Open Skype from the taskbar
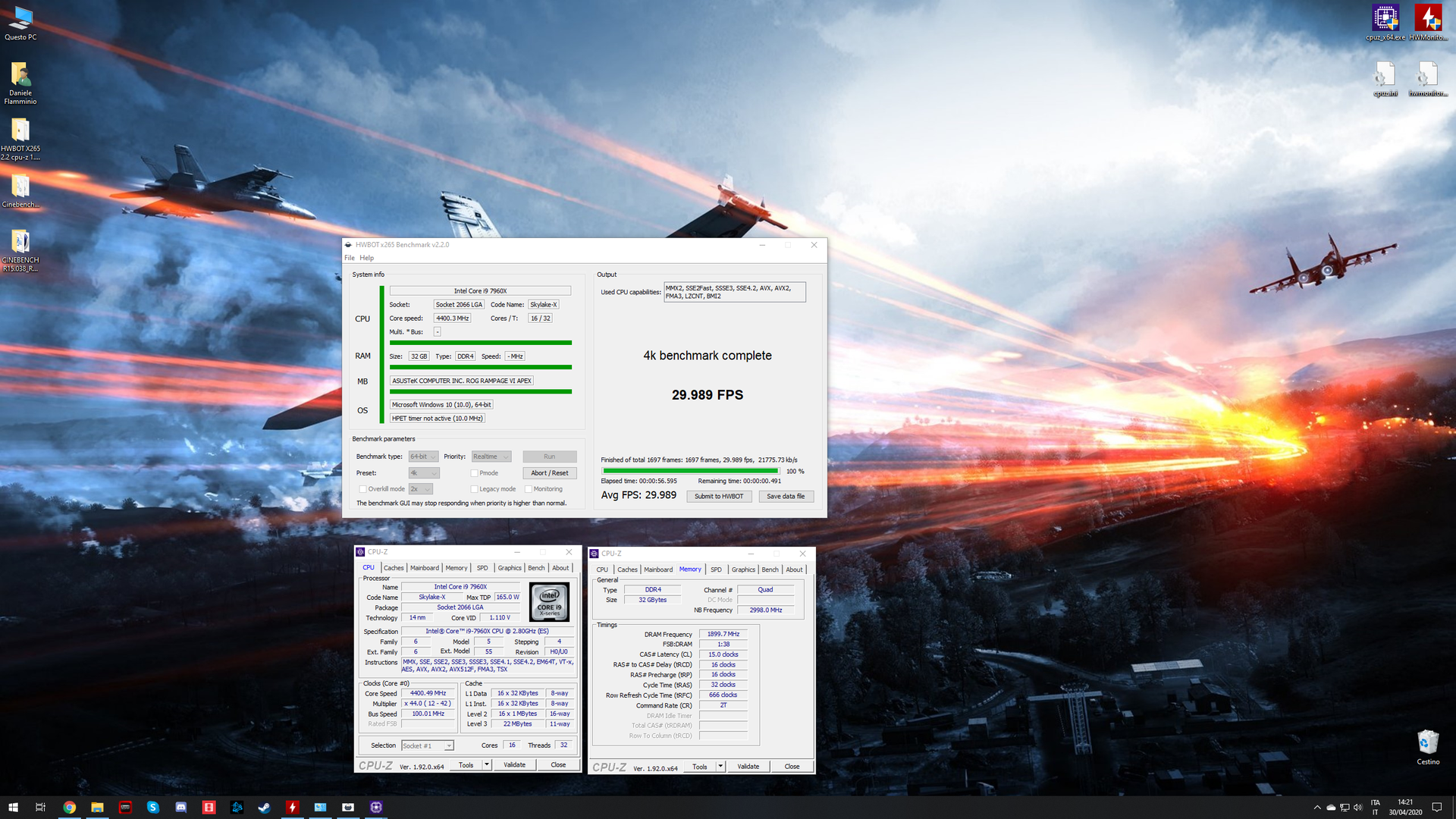Image resolution: width=1456 pixels, height=819 pixels. coord(153,807)
